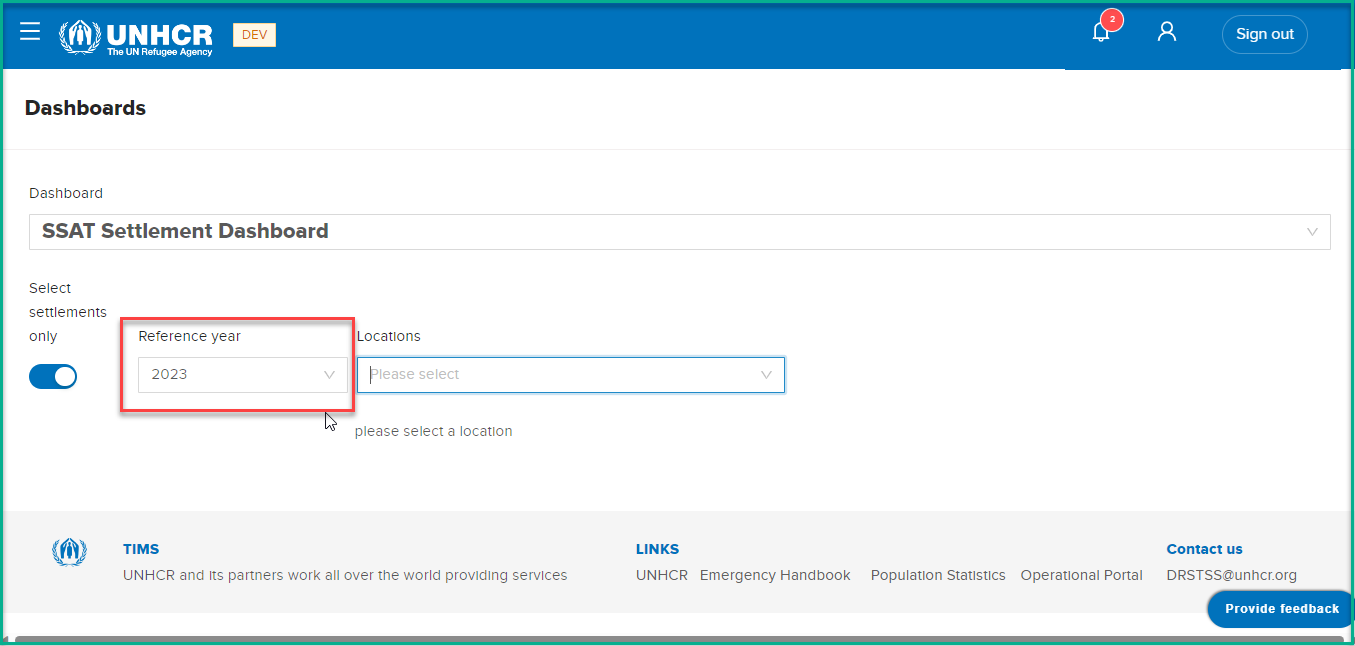Click the Locations Please select field
Viewport: 1355px width, 646px height.
tap(570, 375)
